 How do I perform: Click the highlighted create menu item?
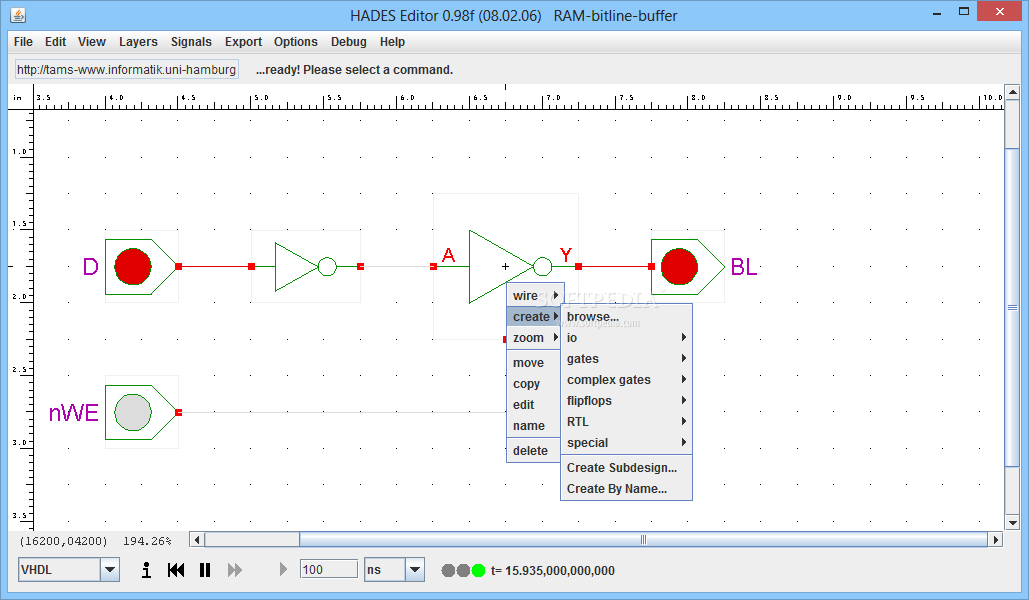click(x=534, y=316)
